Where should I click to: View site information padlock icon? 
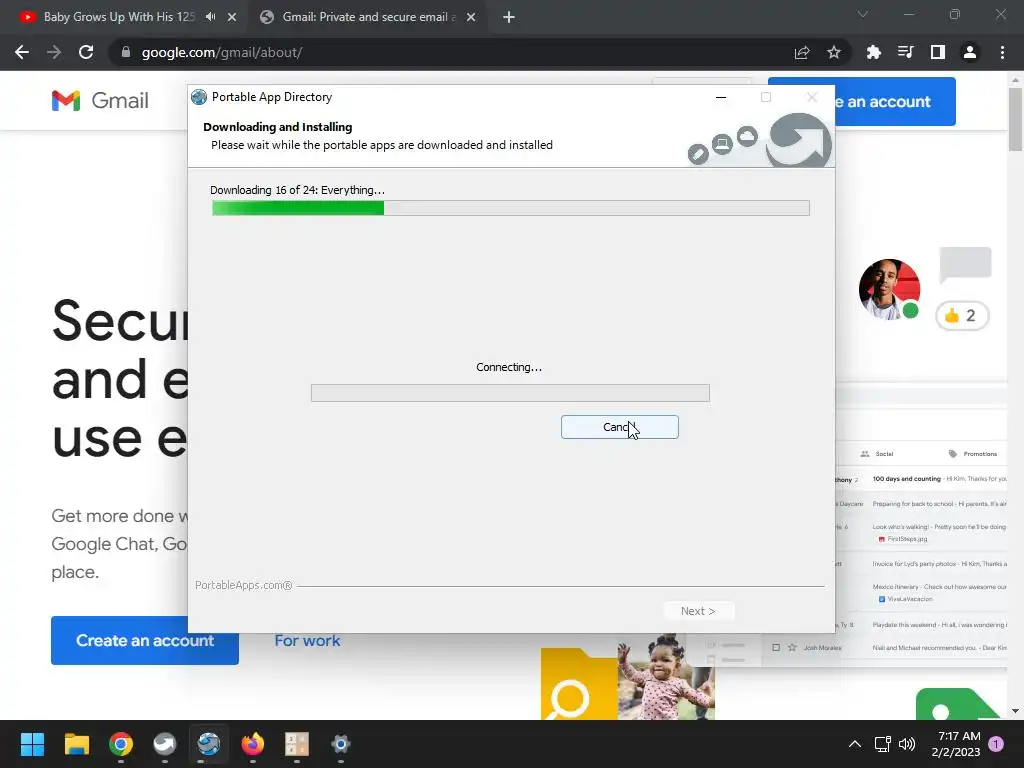coord(126,52)
